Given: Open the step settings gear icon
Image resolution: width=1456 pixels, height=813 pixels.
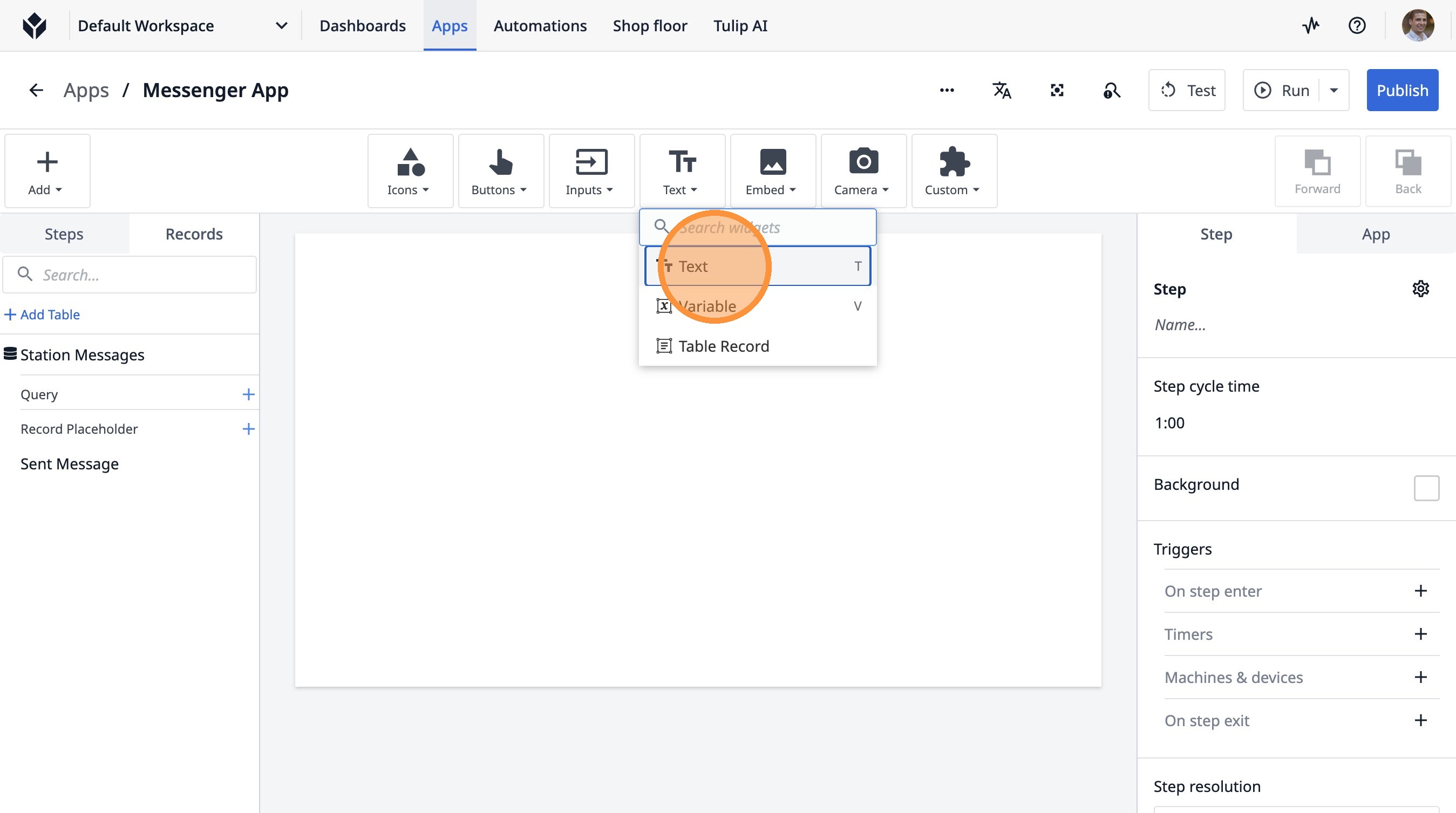Looking at the screenshot, I should (1420, 289).
